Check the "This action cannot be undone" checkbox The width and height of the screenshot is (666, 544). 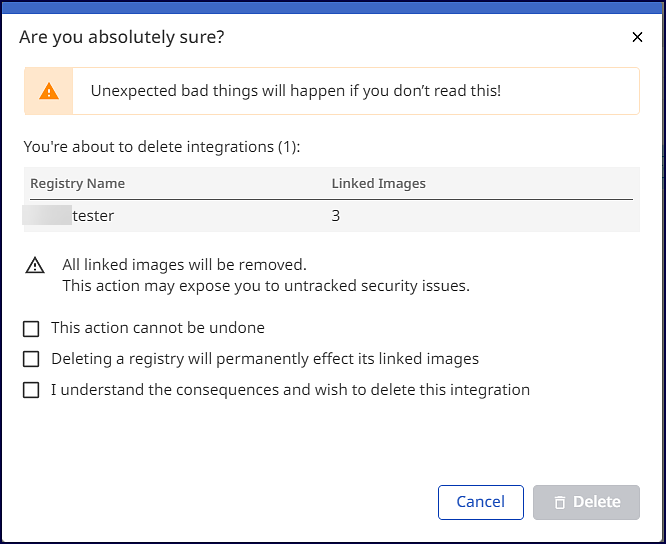pos(32,328)
